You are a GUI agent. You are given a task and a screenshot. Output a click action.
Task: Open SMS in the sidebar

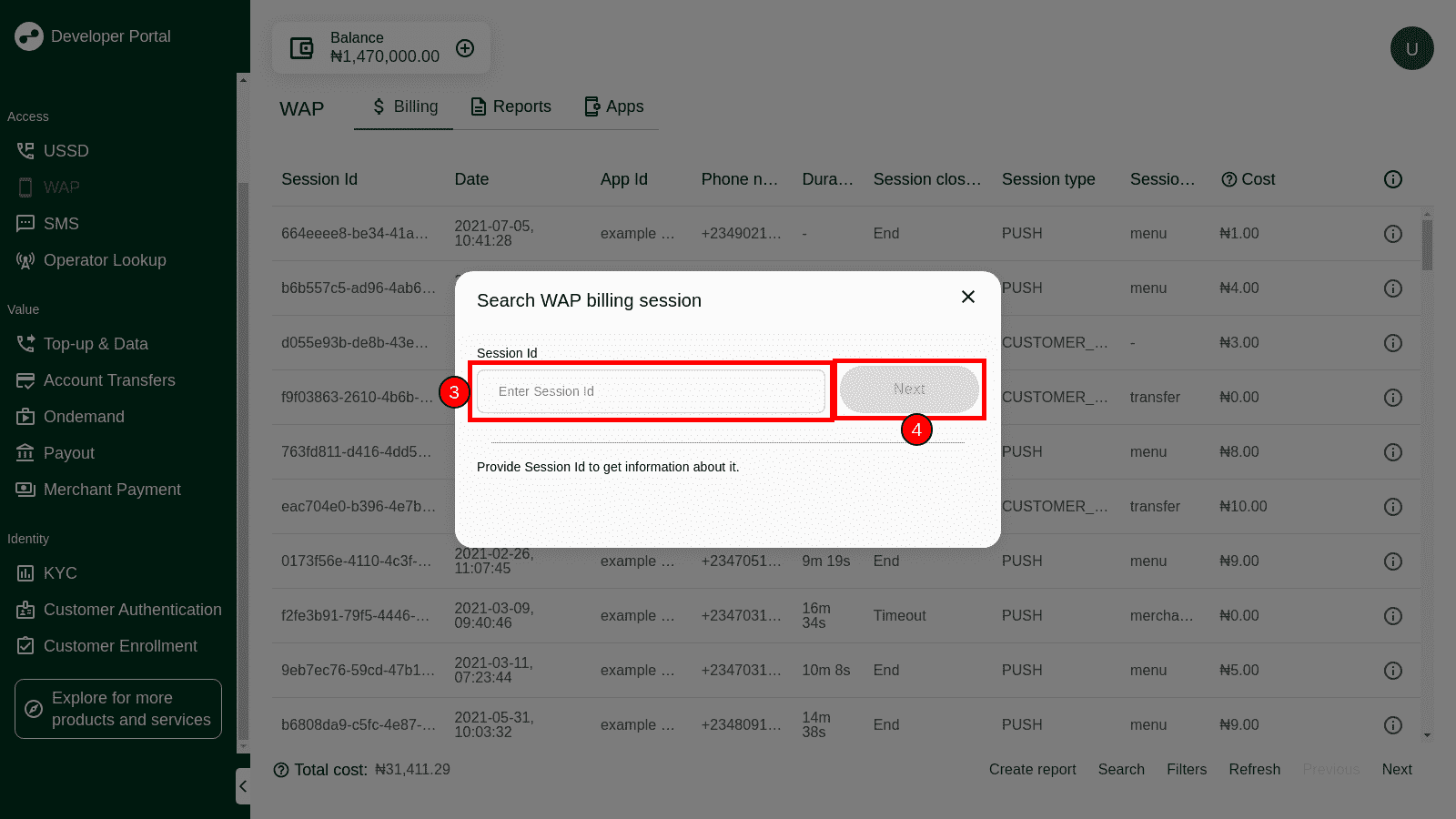click(61, 224)
